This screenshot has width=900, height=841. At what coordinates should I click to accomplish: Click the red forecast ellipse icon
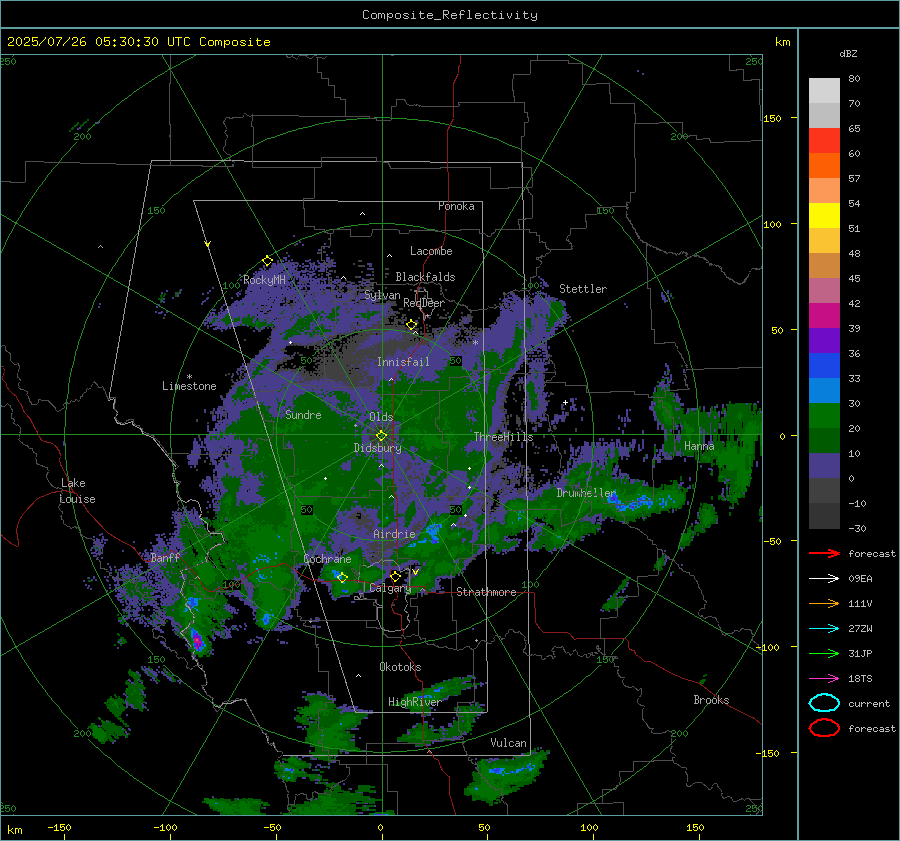[x=824, y=728]
